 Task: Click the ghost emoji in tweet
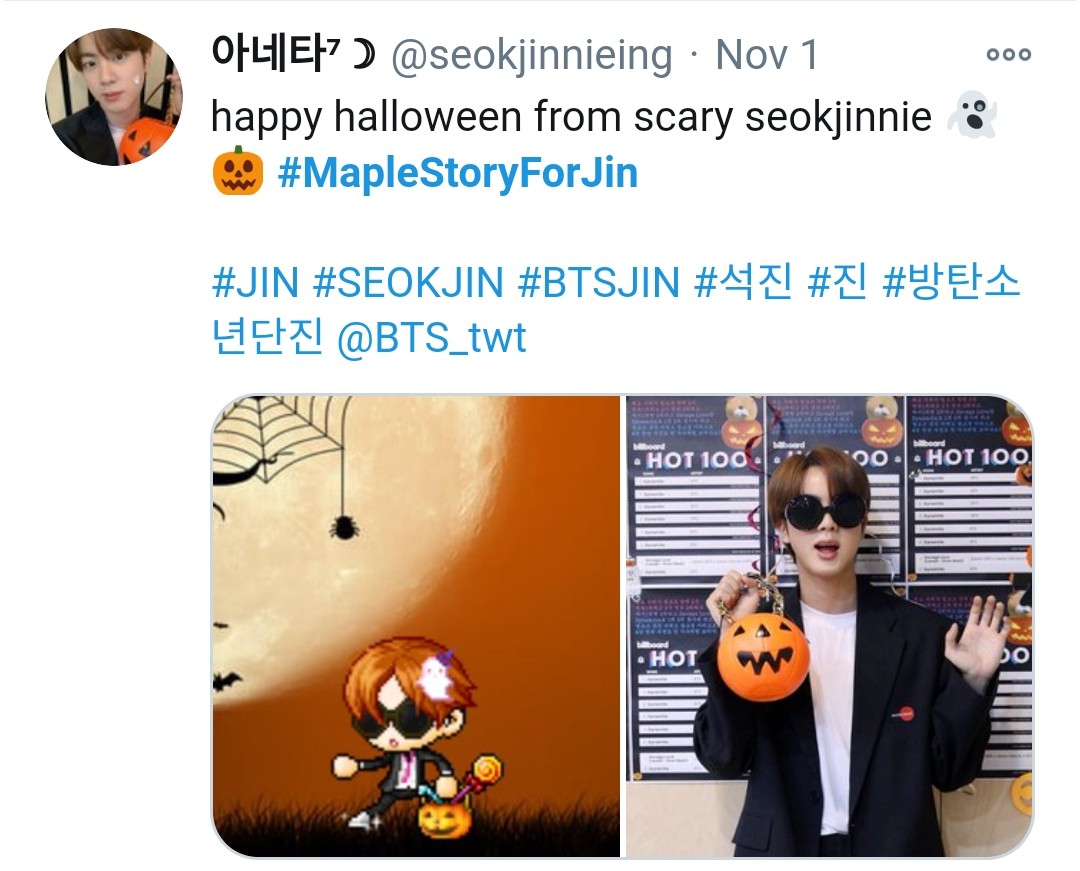point(973,115)
